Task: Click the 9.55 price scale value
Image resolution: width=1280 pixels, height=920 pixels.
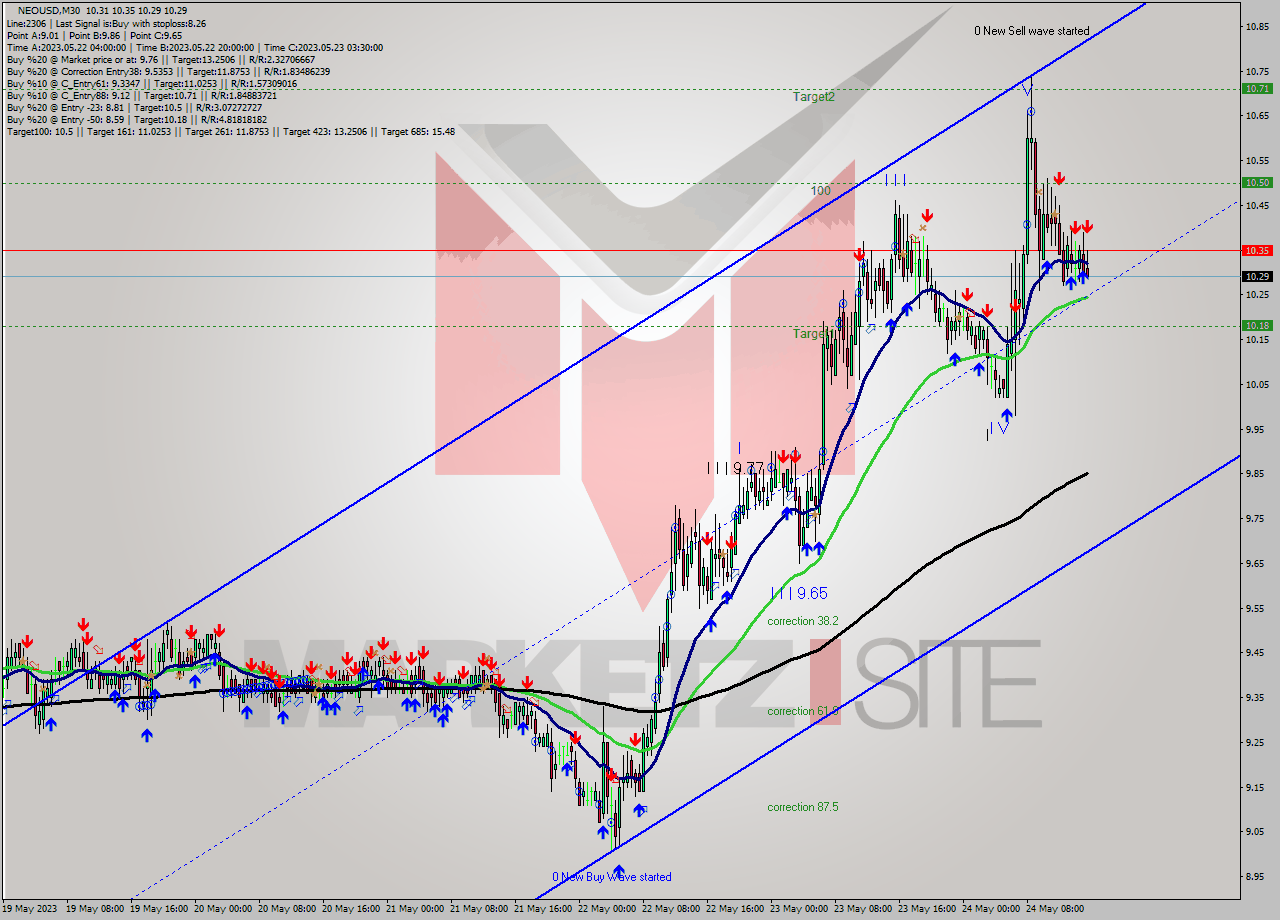Action: (x=1258, y=608)
